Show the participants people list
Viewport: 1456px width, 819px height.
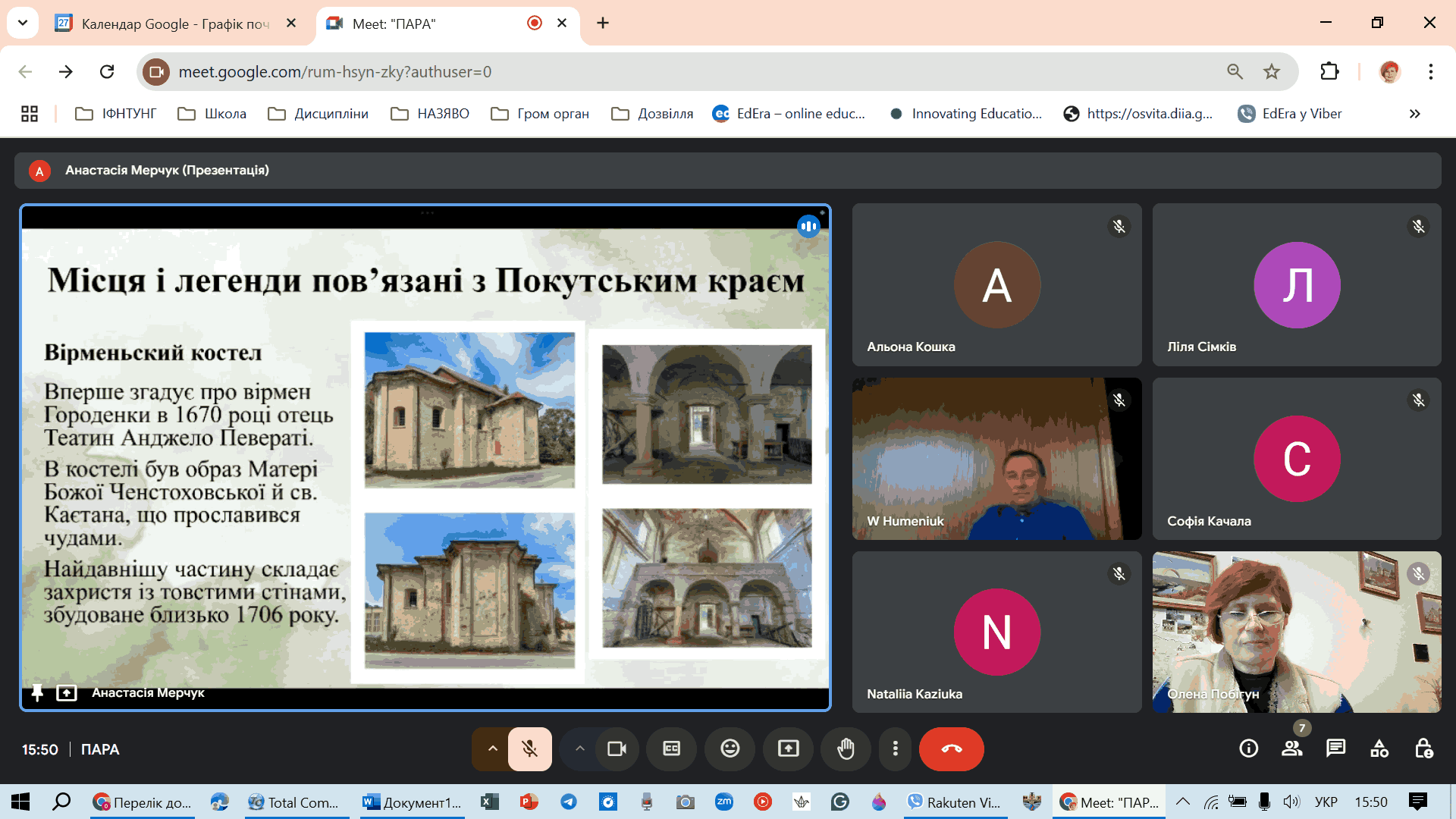point(1291,749)
